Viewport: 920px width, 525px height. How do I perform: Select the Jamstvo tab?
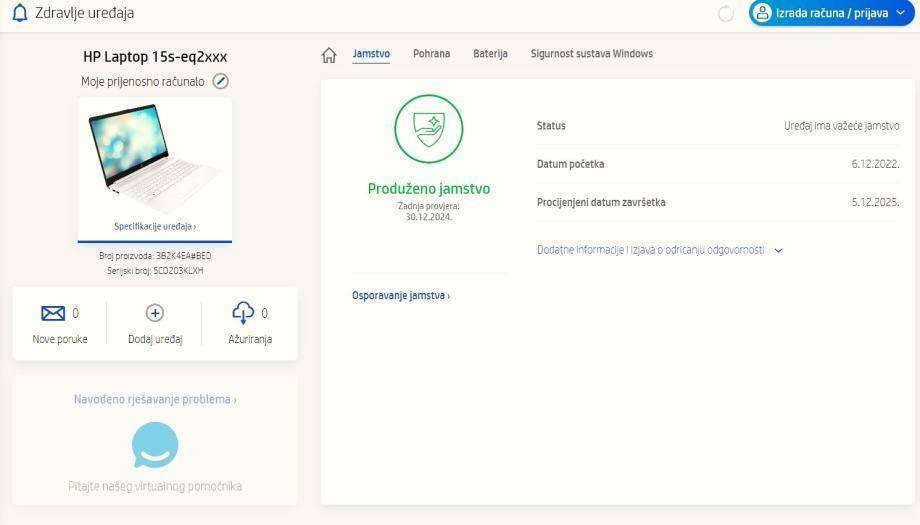point(371,54)
